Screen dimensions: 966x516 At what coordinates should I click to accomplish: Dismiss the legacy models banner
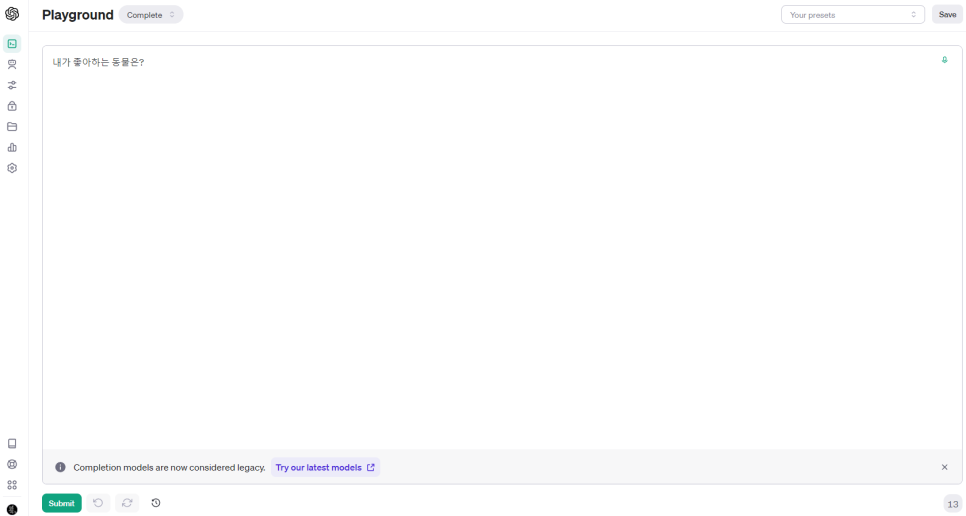[944, 467]
